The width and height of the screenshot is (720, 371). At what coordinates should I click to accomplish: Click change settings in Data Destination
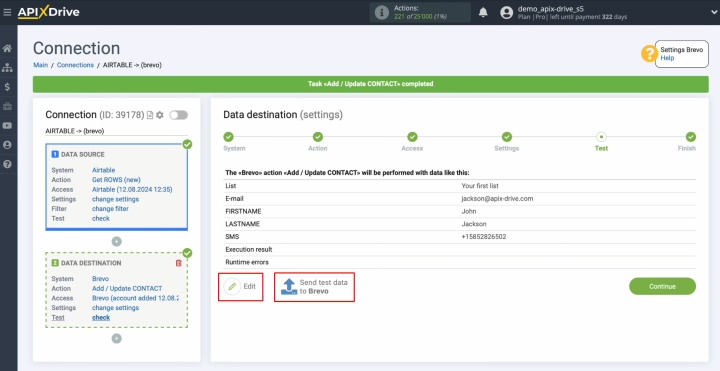pyautogui.click(x=115, y=308)
